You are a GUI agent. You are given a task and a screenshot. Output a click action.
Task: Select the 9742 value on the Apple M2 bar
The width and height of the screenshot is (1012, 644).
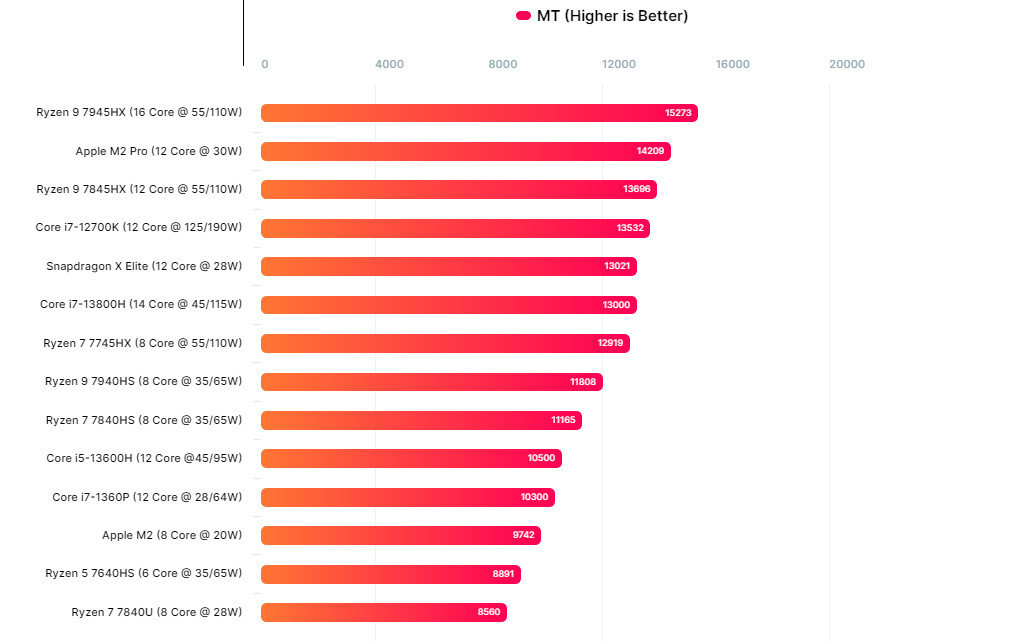click(x=523, y=535)
